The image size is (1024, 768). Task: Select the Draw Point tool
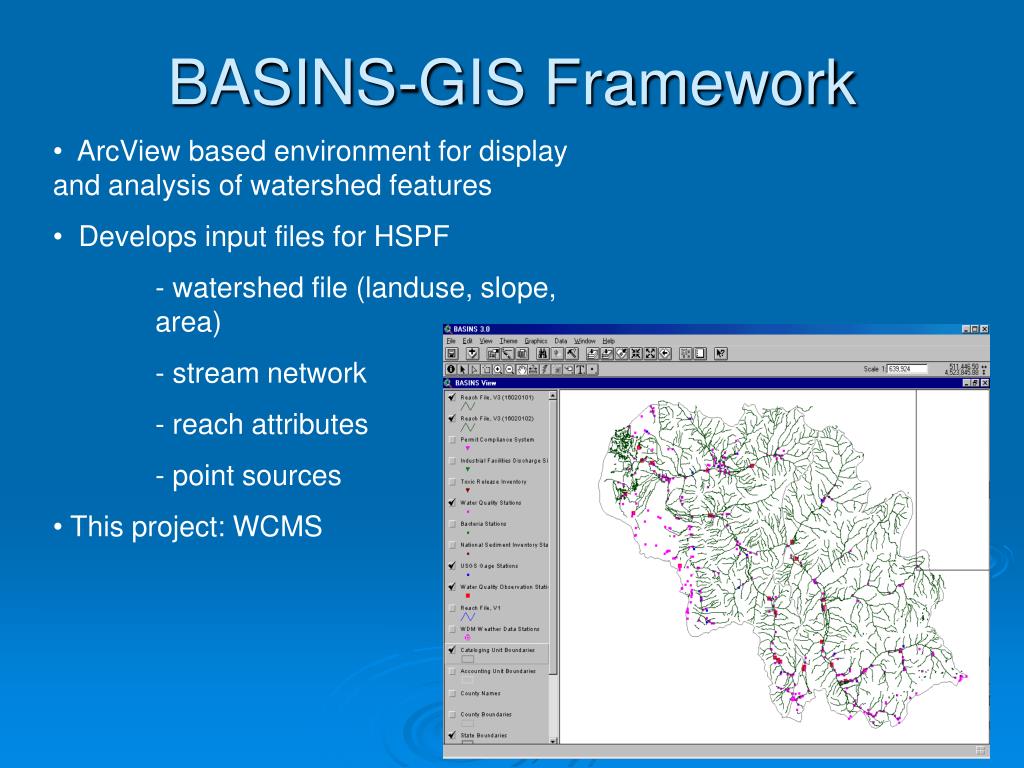pos(592,369)
